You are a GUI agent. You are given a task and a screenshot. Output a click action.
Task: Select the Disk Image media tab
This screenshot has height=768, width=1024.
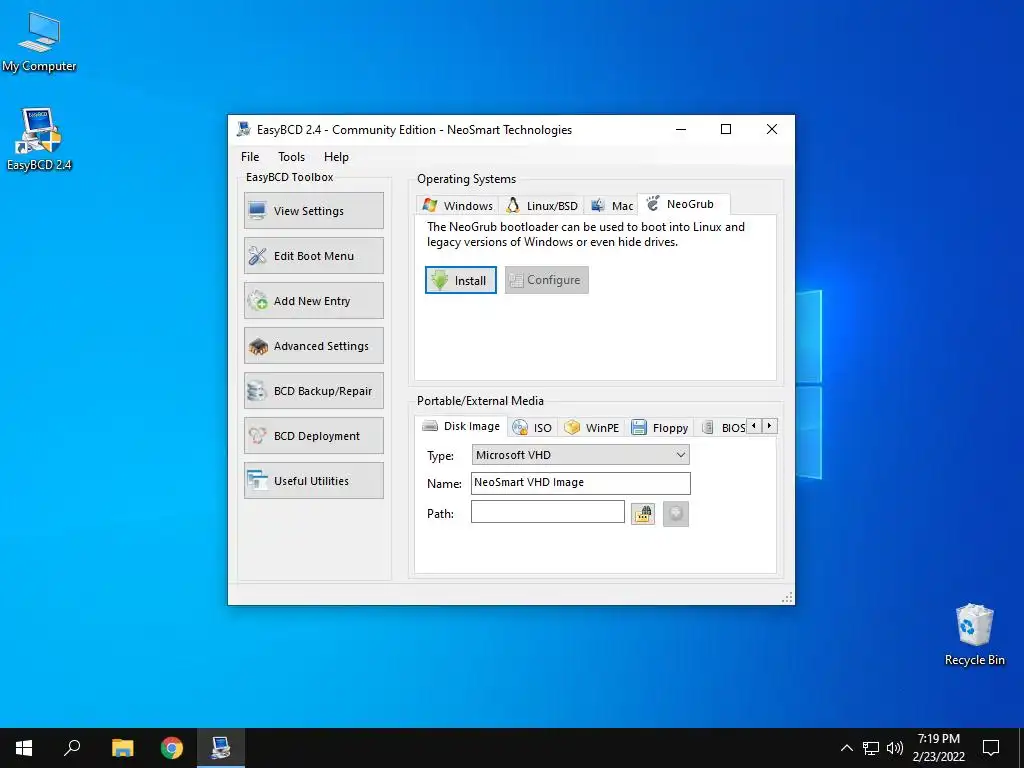461,426
